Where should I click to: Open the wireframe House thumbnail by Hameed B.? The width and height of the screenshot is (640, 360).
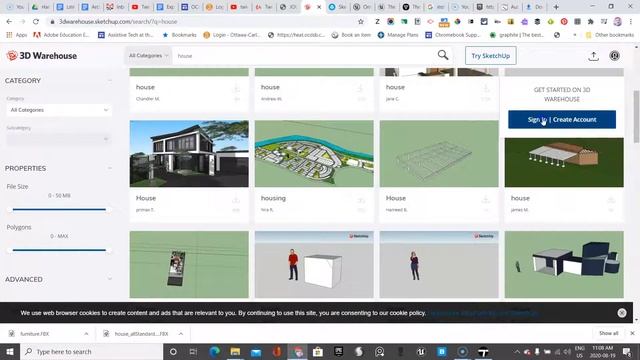[x=439, y=153]
